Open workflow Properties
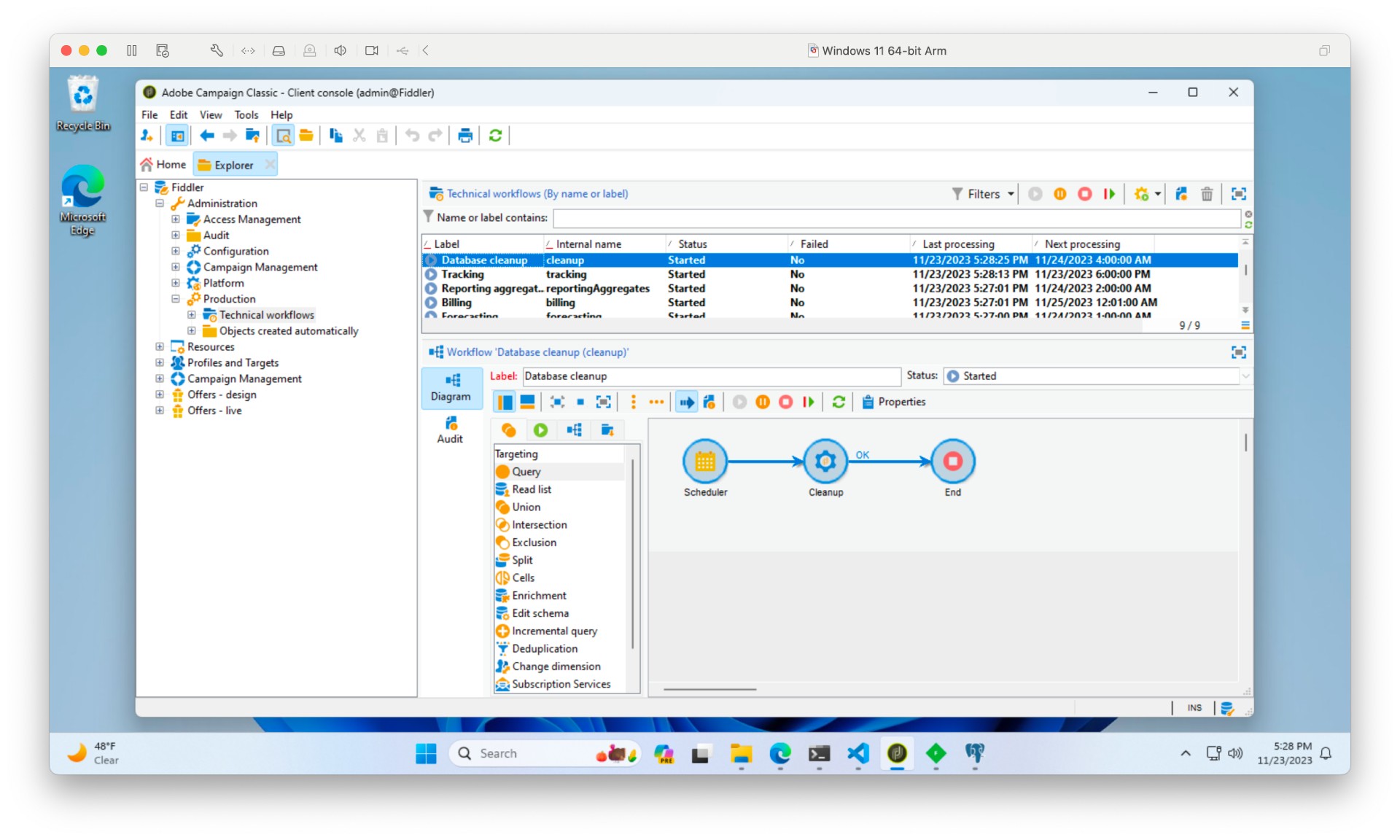The width and height of the screenshot is (1400, 840). [894, 402]
